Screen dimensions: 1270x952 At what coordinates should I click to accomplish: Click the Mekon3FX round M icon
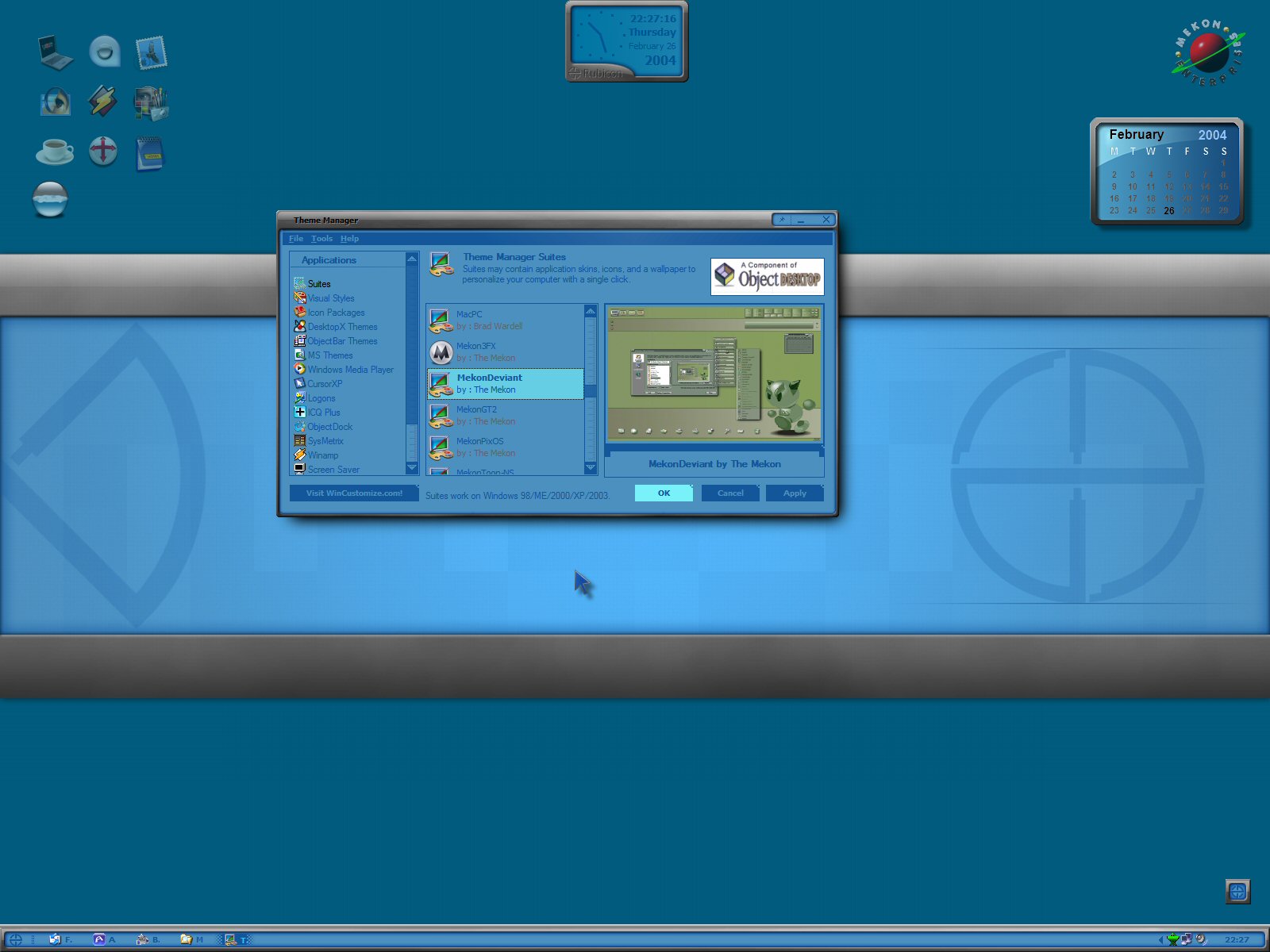coord(441,352)
